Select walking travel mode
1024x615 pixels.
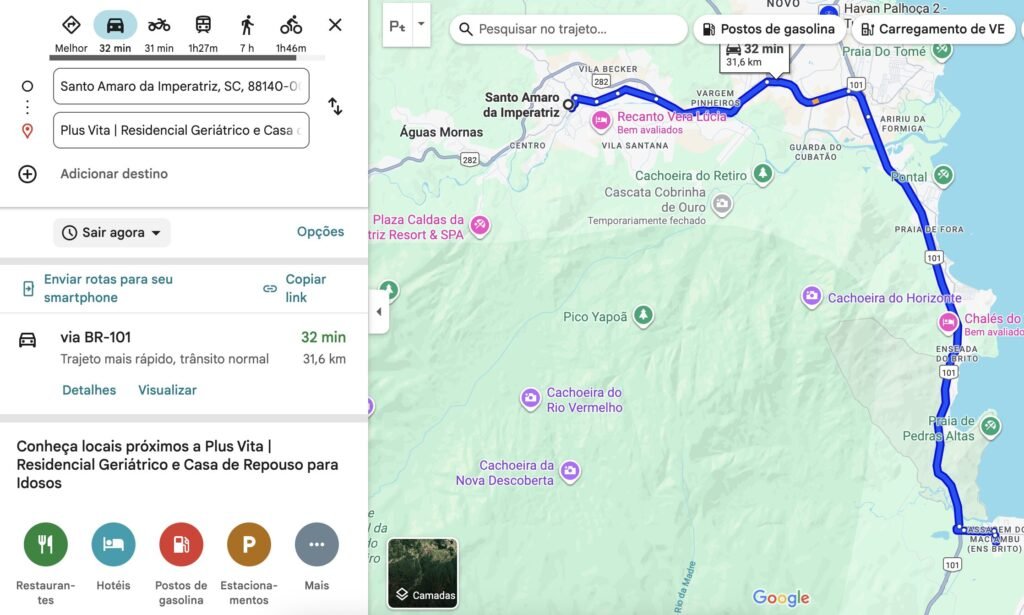tap(247, 26)
